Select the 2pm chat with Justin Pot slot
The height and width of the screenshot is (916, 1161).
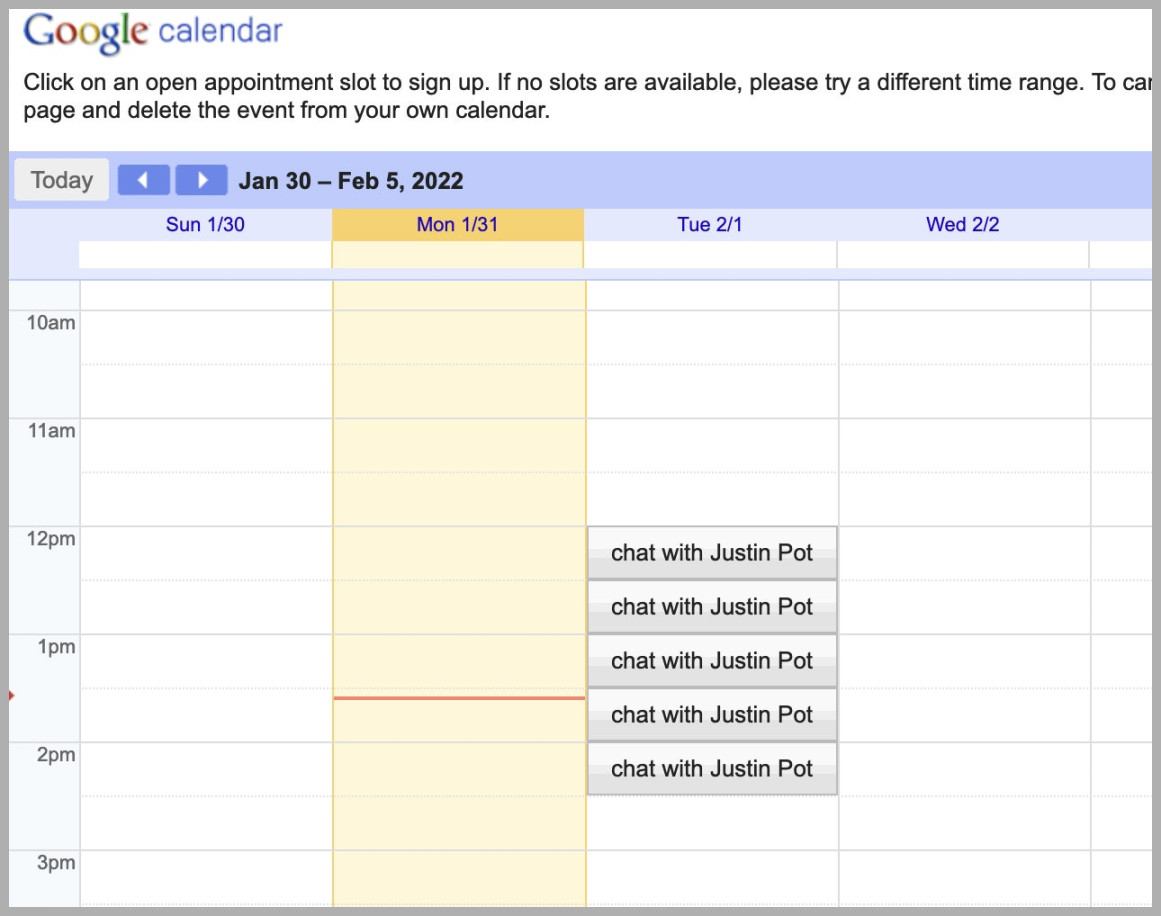(x=711, y=768)
